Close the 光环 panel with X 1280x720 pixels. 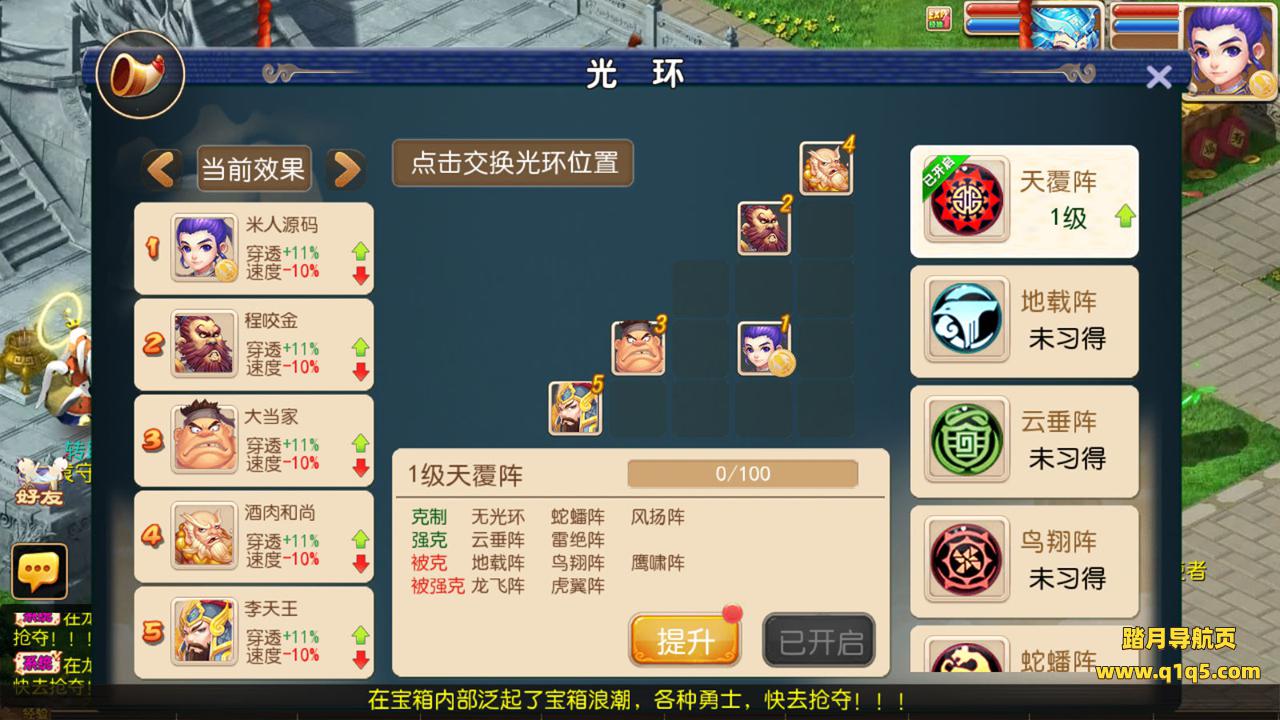(x=1159, y=77)
